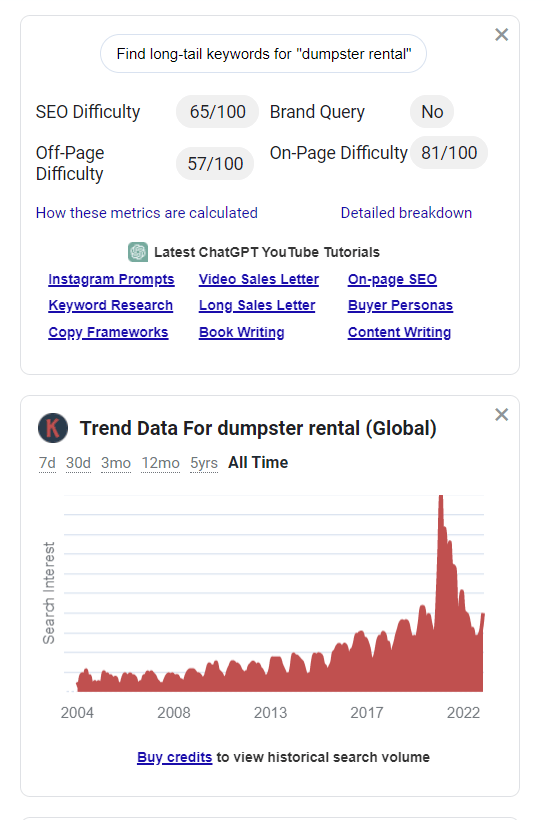This screenshot has height=820, width=546.
Task: Open the Video Sales Letter tutorial
Action: [x=259, y=279]
